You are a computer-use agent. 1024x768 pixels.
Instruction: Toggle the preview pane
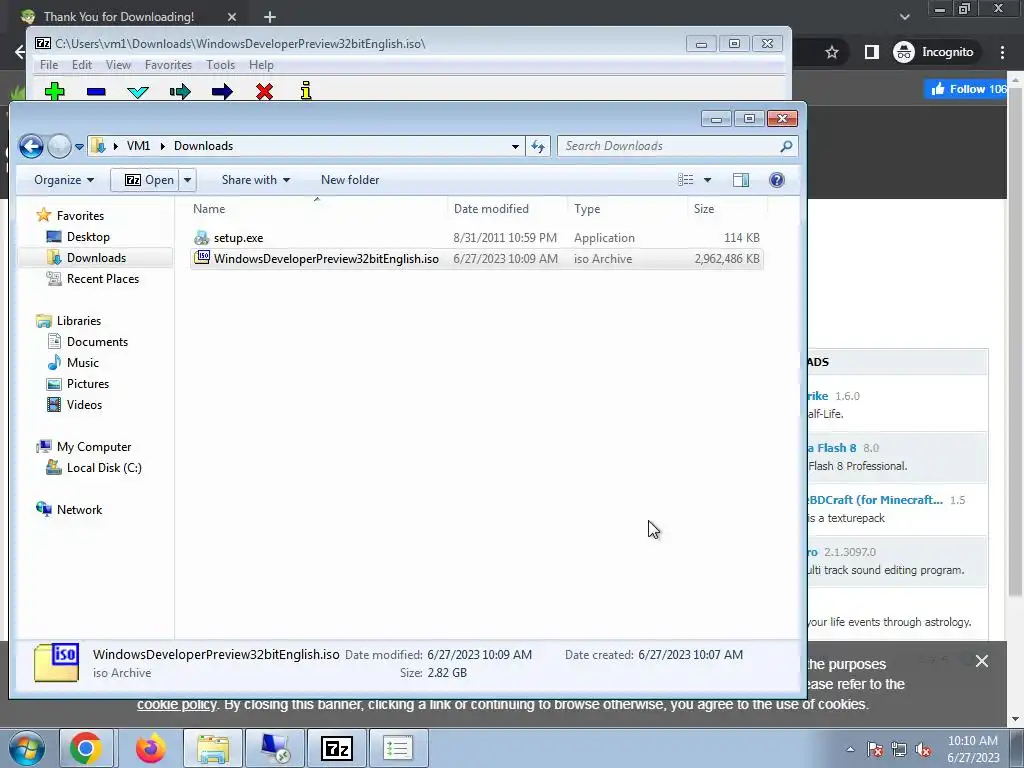(741, 180)
